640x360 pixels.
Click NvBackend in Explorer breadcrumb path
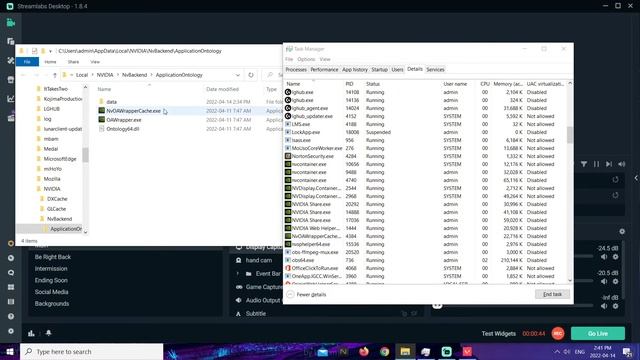click(x=134, y=75)
